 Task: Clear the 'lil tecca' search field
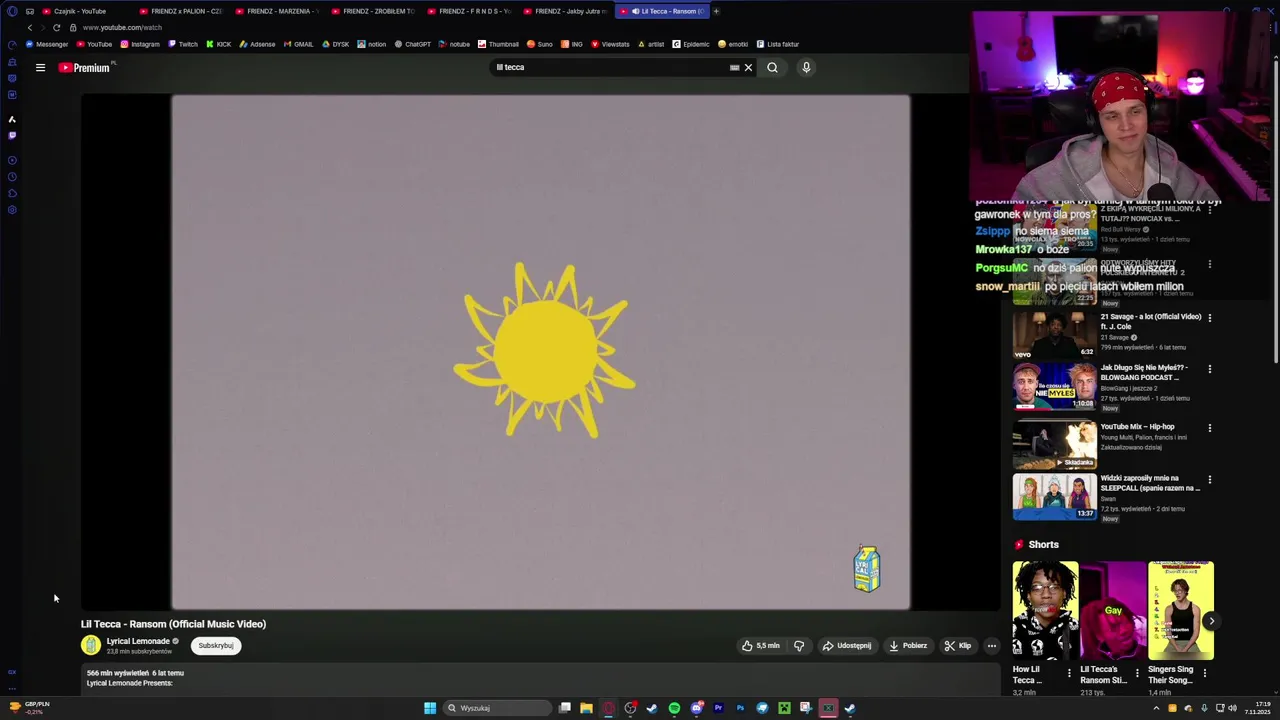click(748, 68)
